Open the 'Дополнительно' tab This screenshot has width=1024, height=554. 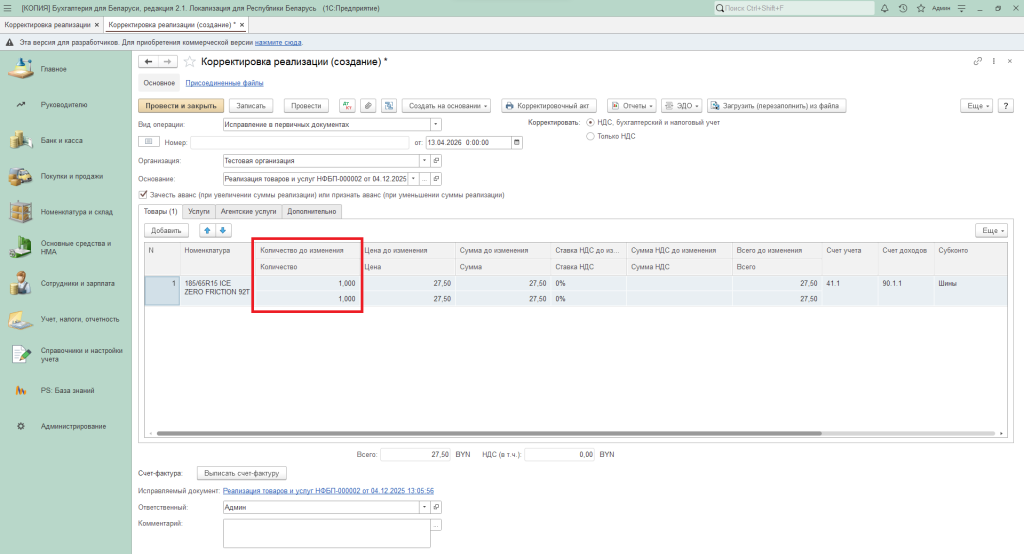313,211
